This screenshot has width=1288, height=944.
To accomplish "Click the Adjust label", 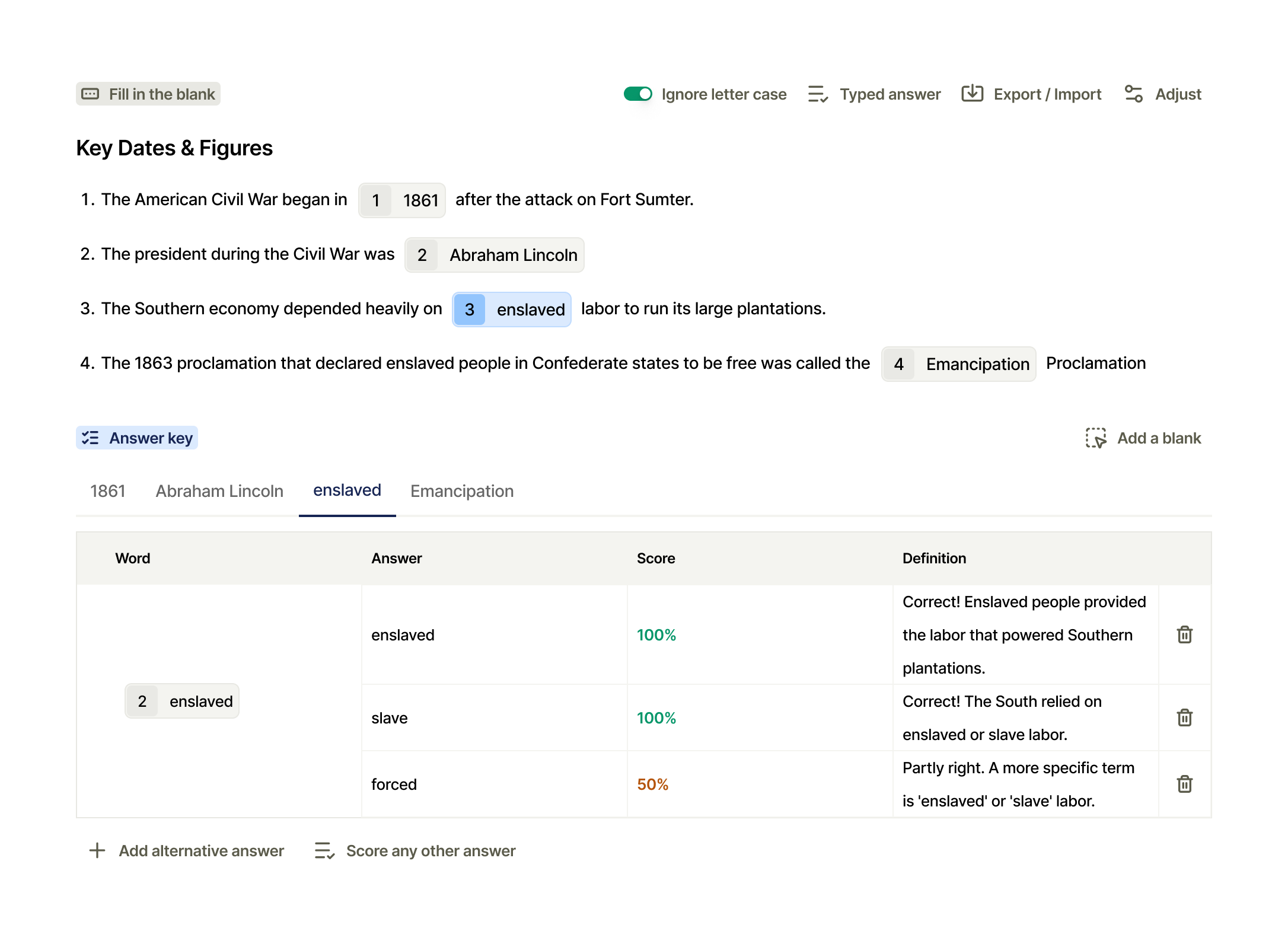I will click(x=1178, y=94).
